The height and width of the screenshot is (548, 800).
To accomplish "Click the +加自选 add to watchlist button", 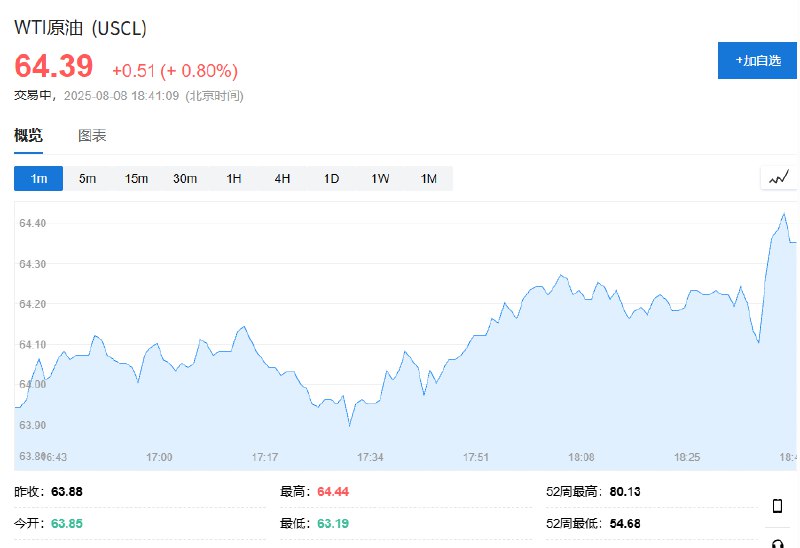I will pyautogui.click(x=757, y=61).
